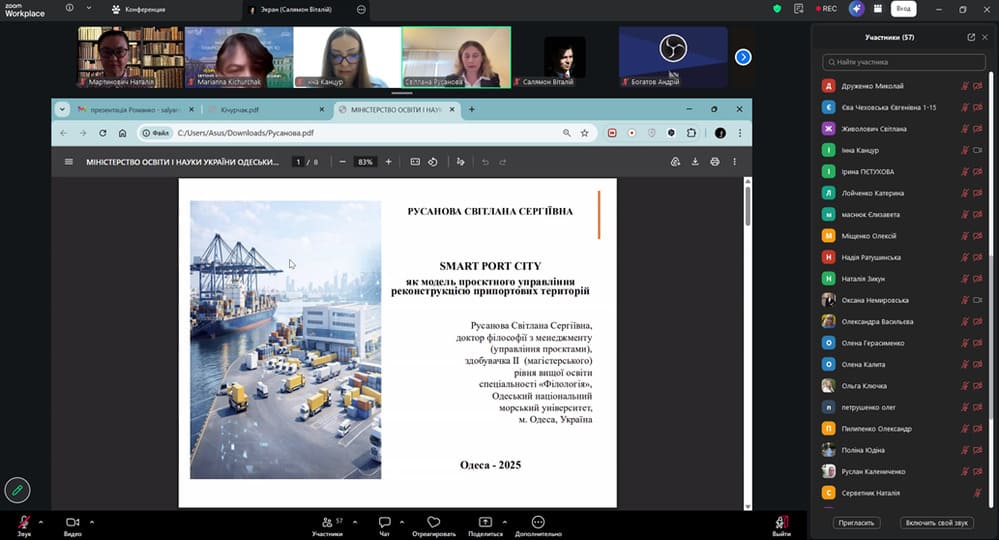Click the Отреагировать heart icon

[433, 522]
